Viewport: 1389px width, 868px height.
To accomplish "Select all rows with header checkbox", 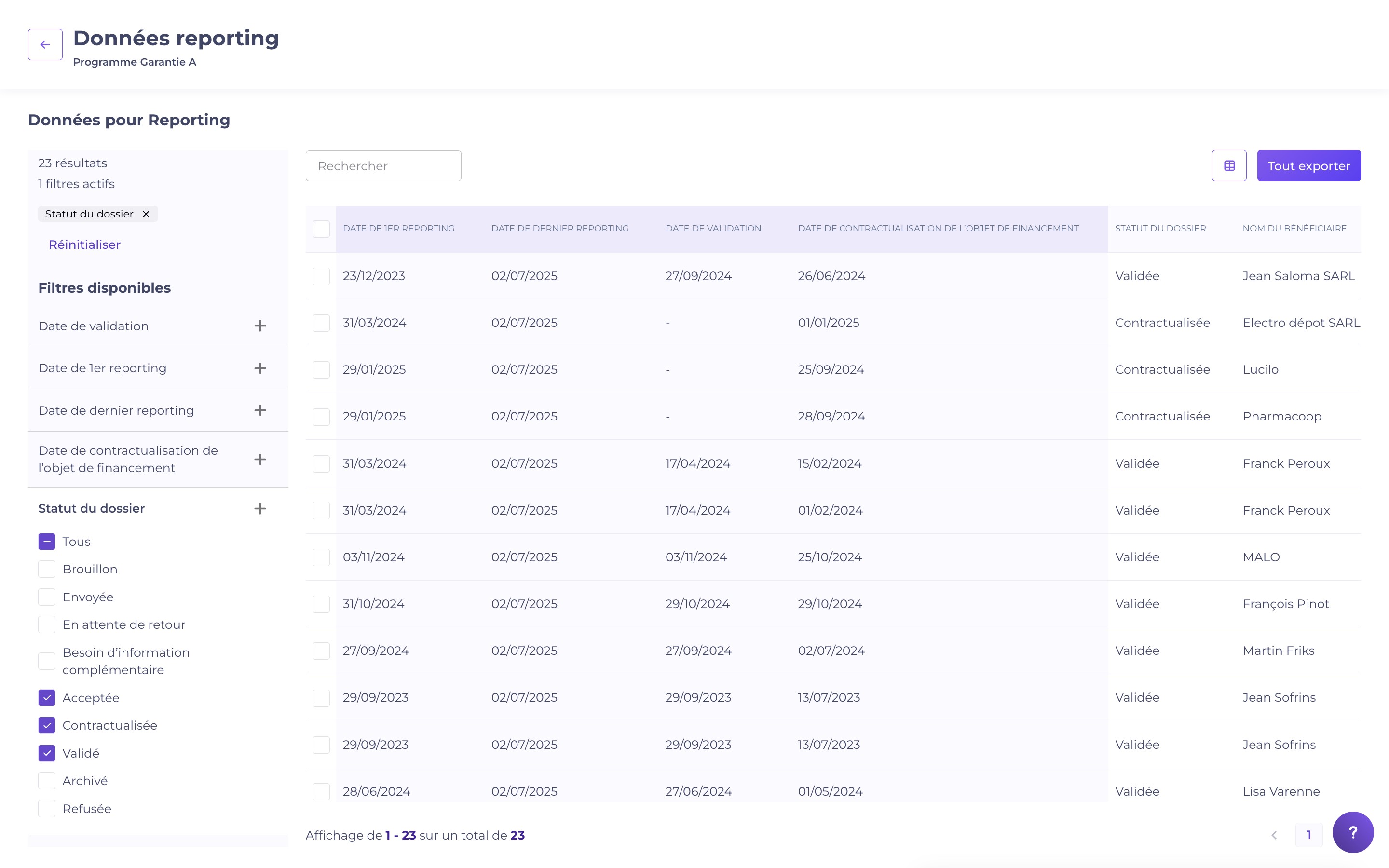I will click(x=321, y=229).
